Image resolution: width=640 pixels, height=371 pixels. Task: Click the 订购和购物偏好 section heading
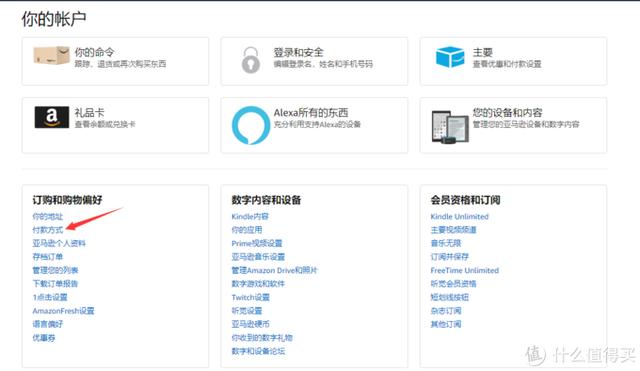[x=67, y=200]
